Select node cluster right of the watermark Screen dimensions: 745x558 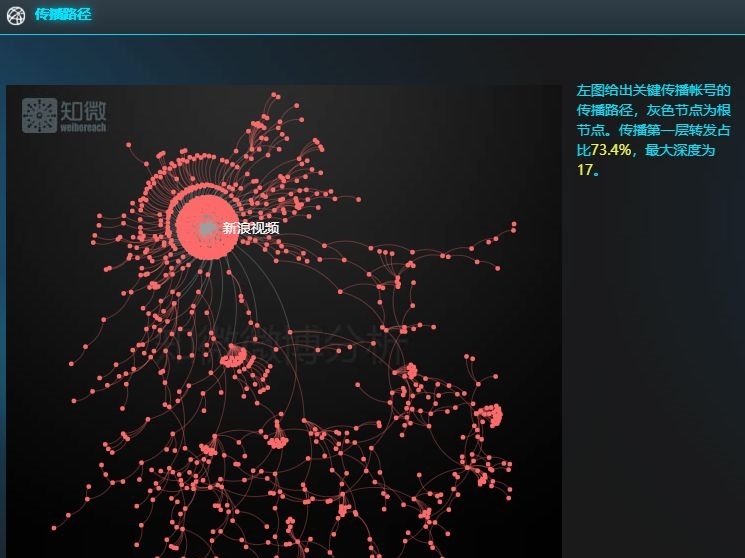tap(407, 371)
